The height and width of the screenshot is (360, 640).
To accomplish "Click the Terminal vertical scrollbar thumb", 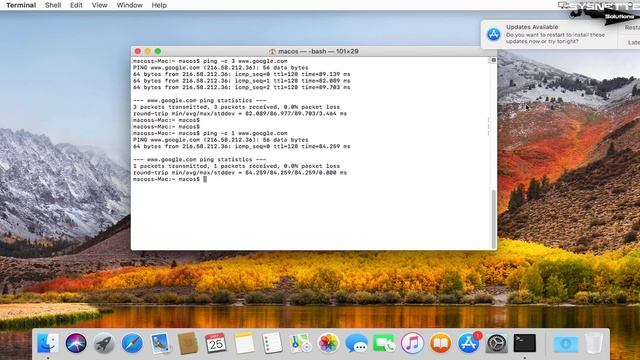I will (493, 218).
